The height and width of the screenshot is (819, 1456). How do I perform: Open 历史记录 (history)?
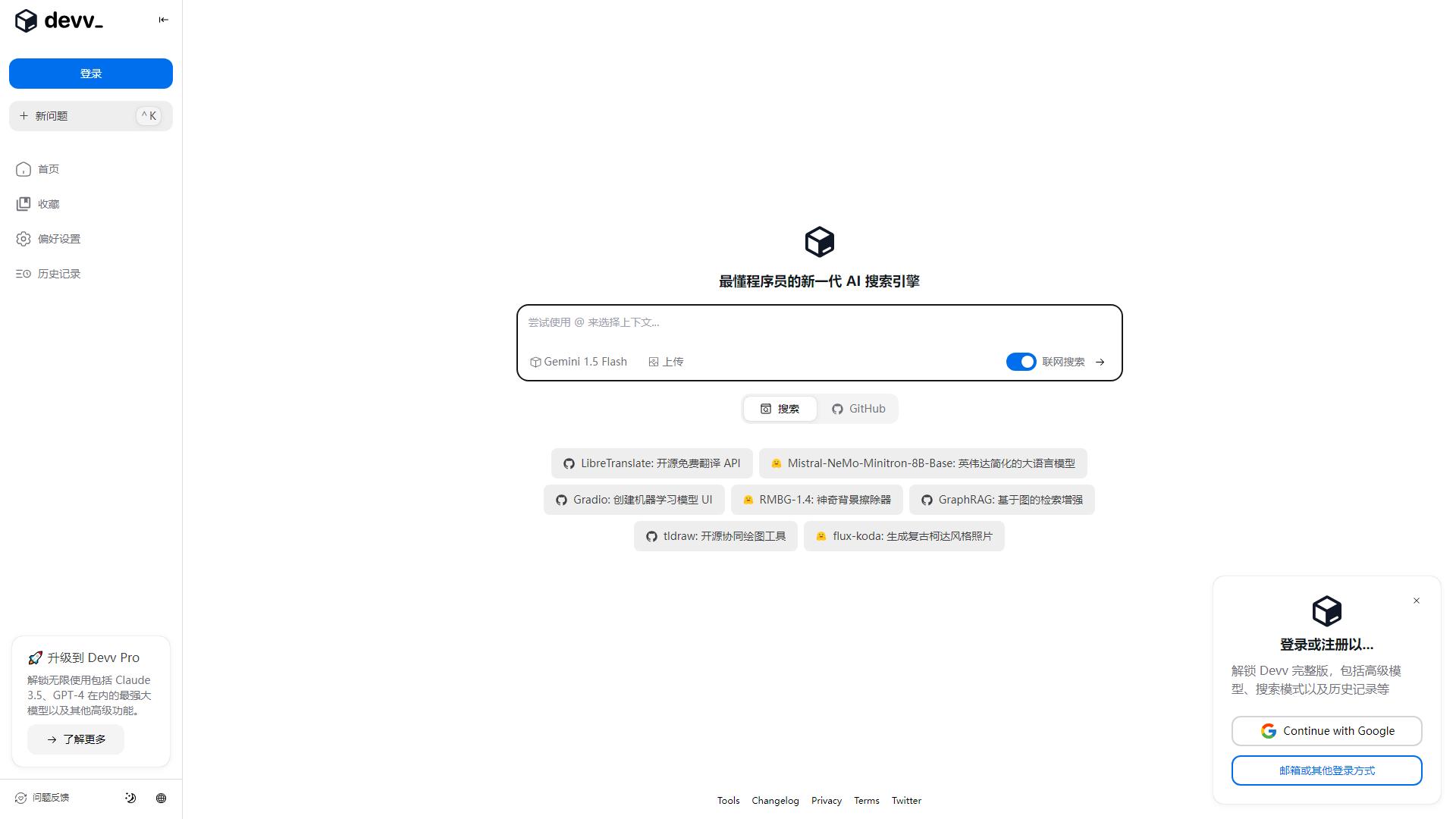[58, 274]
